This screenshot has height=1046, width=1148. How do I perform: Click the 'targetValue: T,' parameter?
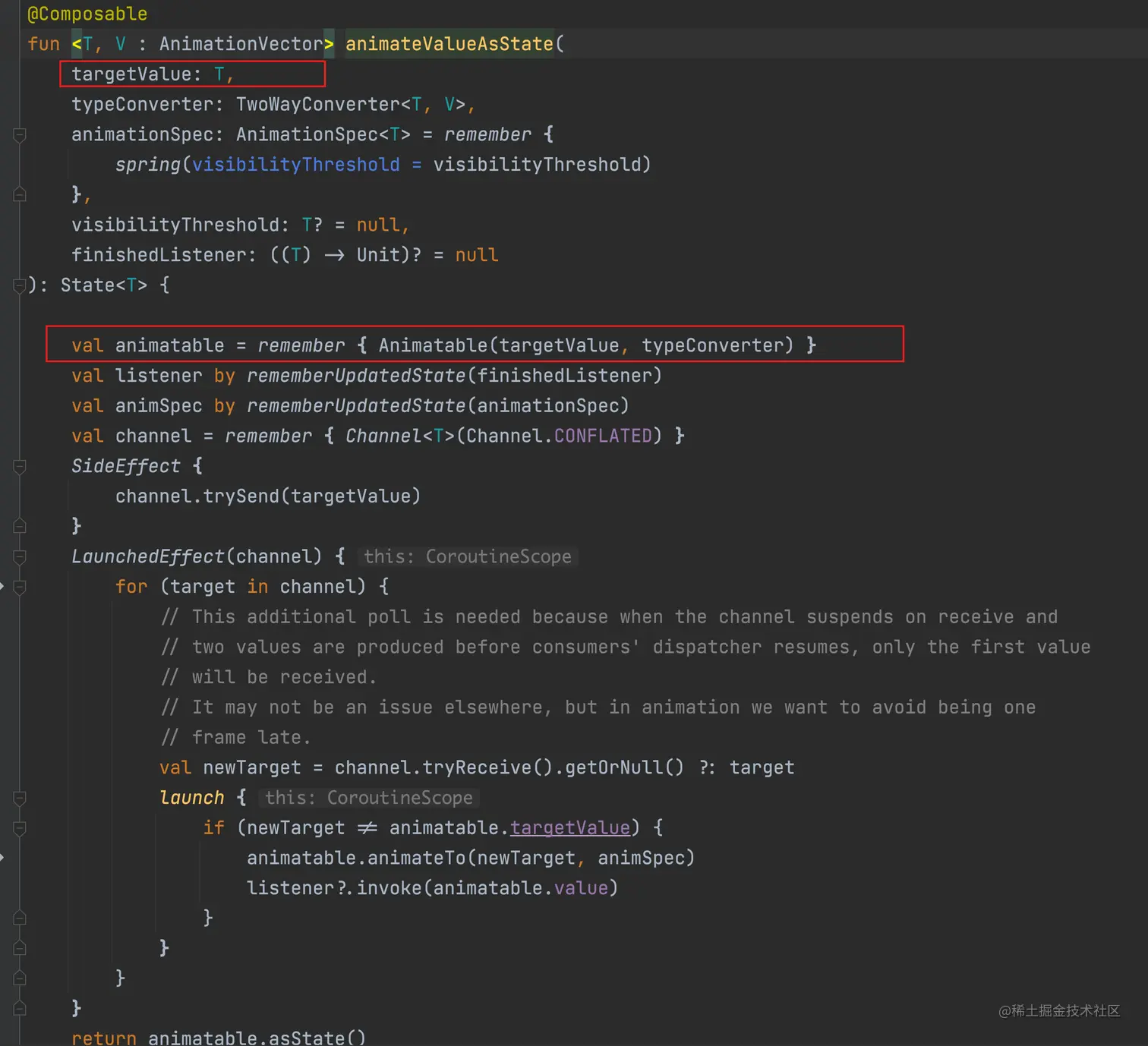click(x=153, y=74)
